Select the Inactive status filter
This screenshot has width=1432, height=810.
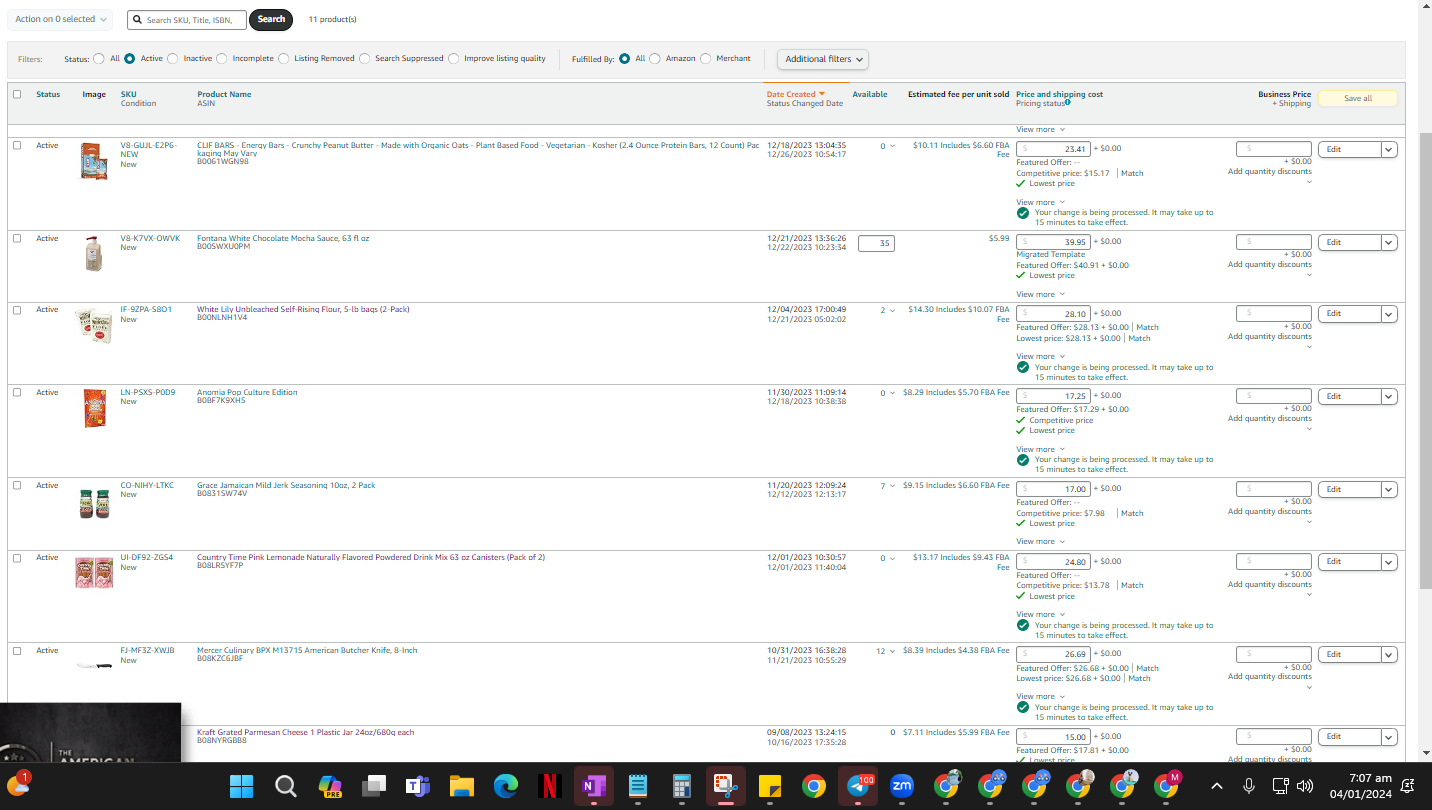[173, 58]
